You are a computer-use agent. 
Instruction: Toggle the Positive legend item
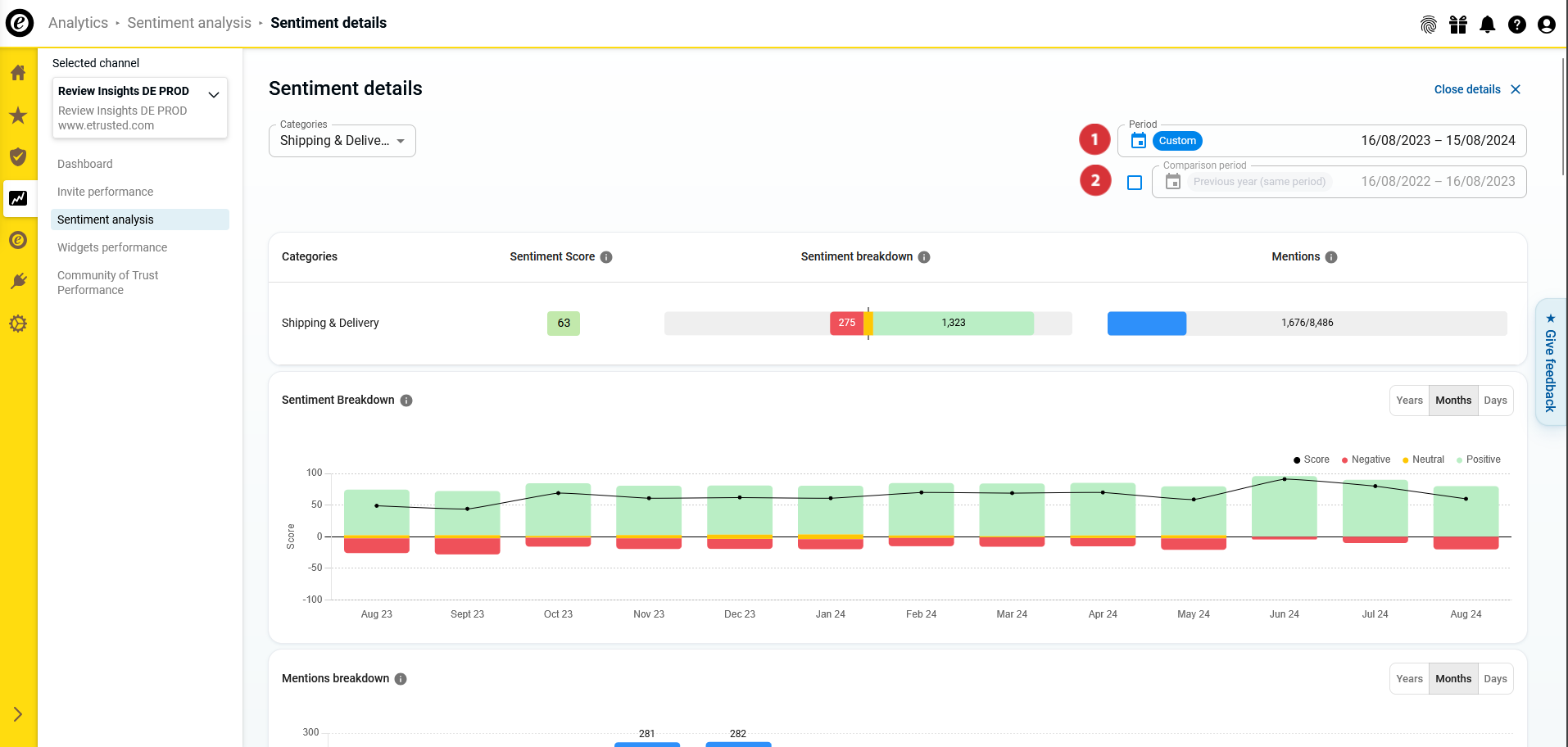click(1479, 460)
